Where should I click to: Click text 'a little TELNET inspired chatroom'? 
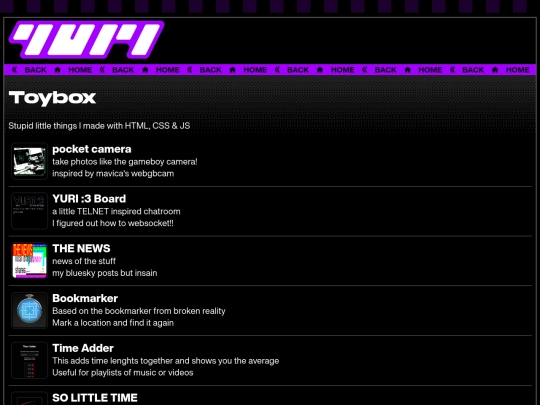[116, 211]
